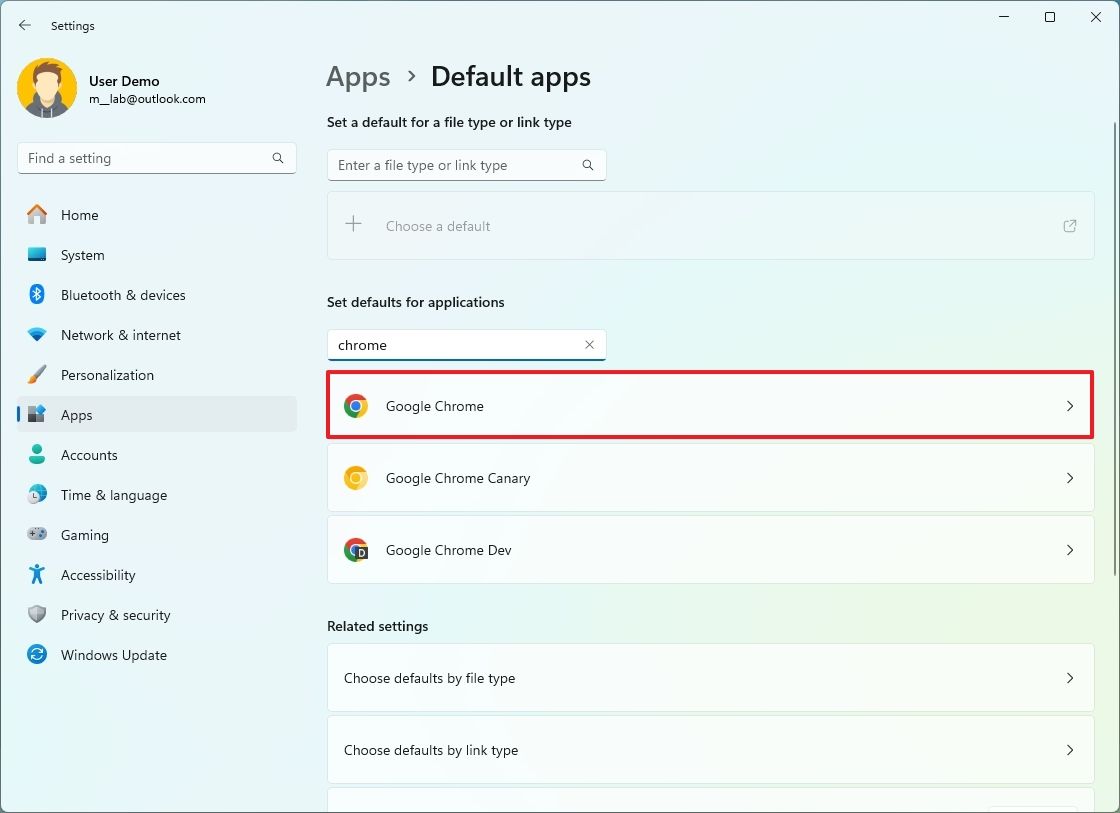Image resolution: width=1120 pixels, height=813 pixels.
Task: Open Choose defaults by file type
Action: (x=710, y=678)
